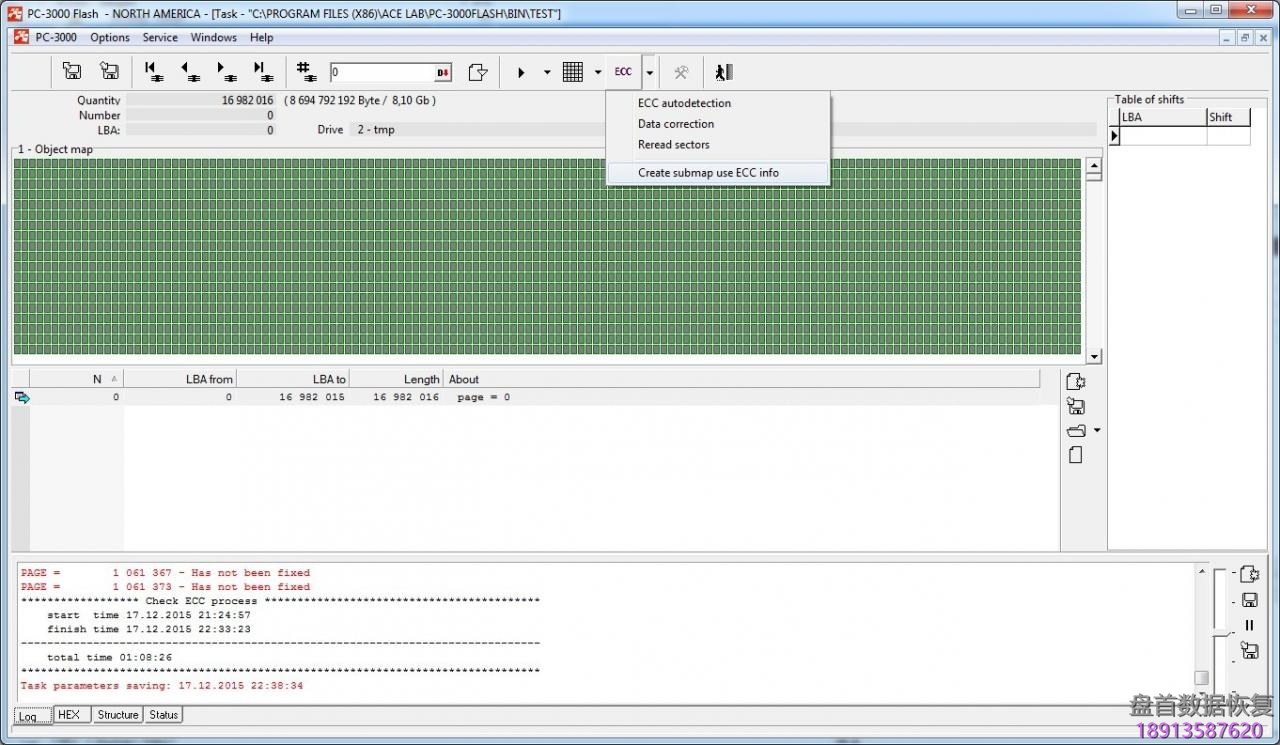Open the Service menu
The height and width of the screenshot is (745, 1280).
[160, 38]
